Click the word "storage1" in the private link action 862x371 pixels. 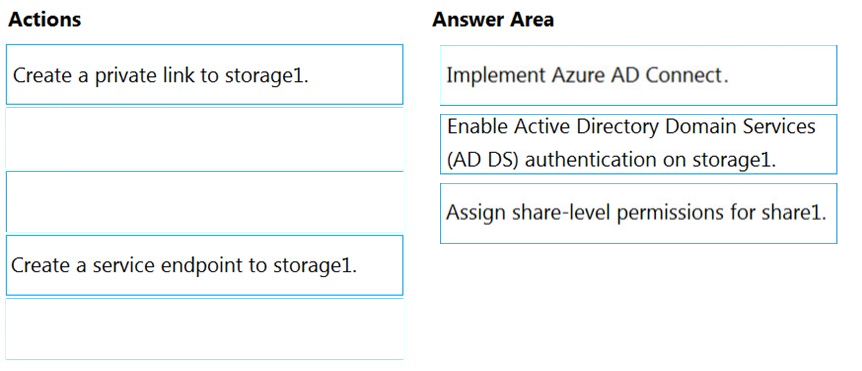[x=264, y=76]
